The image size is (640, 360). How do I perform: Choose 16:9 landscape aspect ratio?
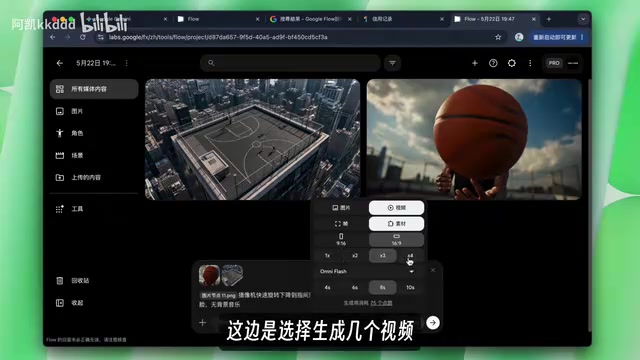tap(396, 240)
